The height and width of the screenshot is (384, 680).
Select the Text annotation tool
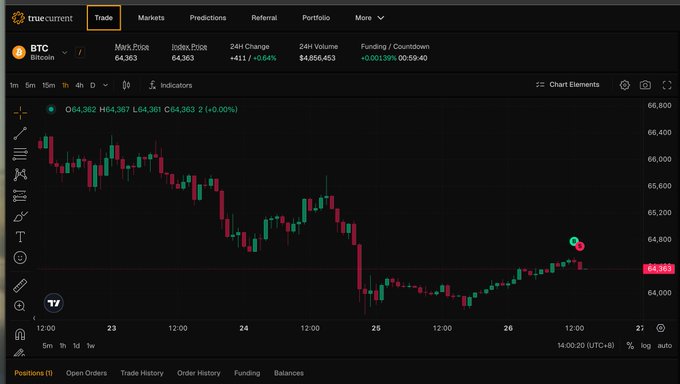point(20,236)
